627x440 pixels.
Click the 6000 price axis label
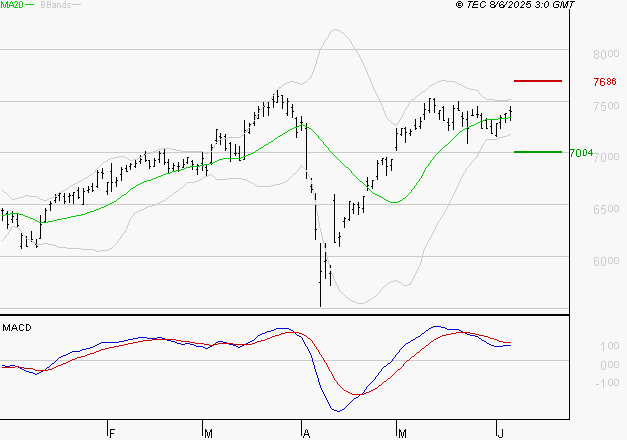pos(606,261)
